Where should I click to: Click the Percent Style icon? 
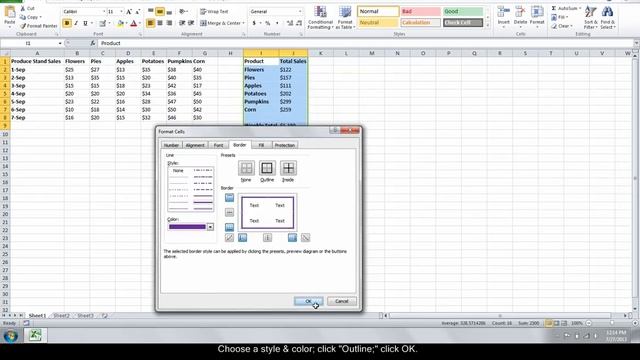click(x=268, y=23)
